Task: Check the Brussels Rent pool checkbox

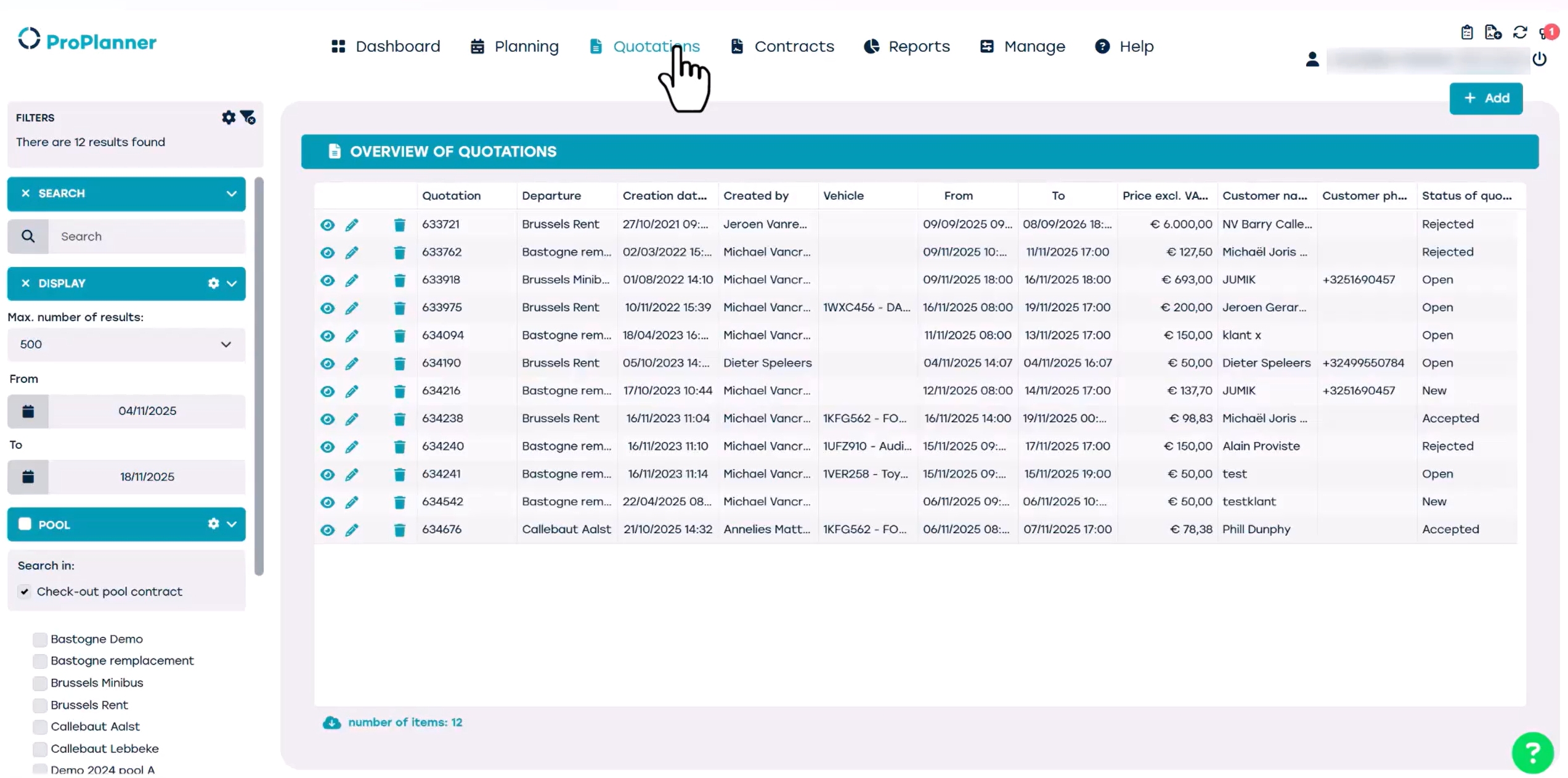Action: 40,705
